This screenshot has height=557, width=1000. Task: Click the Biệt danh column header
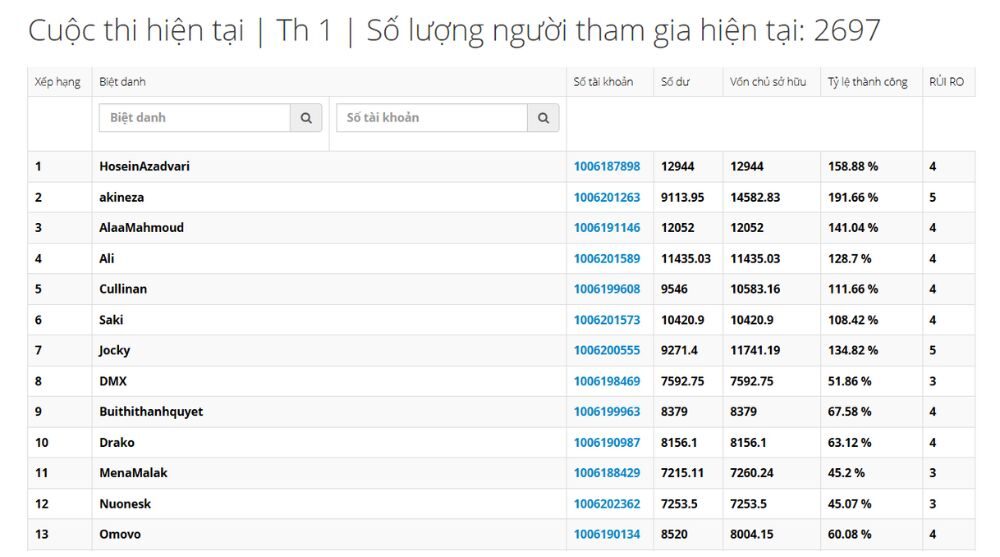pos(122,82)
